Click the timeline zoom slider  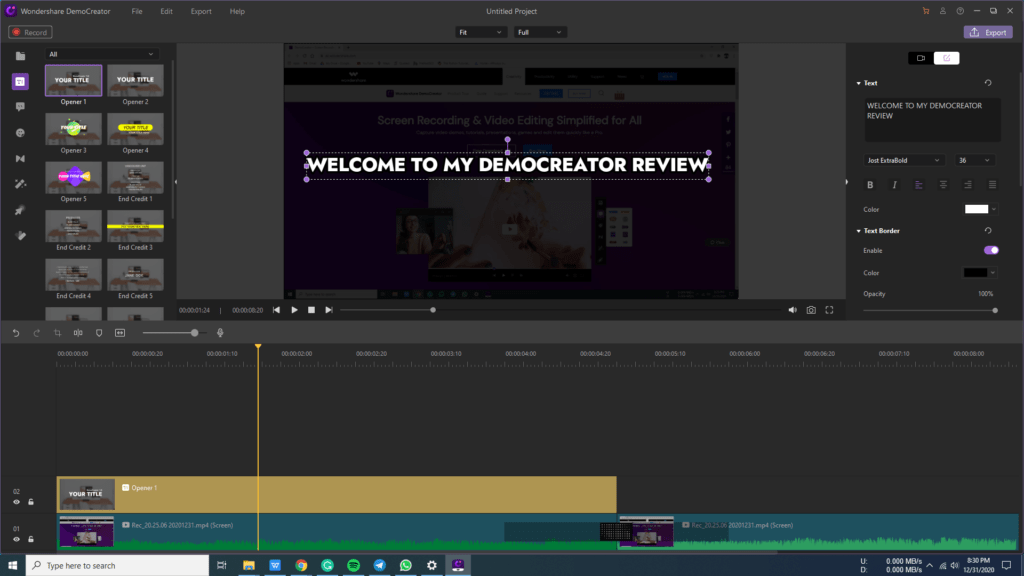click(x=173, y=333)
